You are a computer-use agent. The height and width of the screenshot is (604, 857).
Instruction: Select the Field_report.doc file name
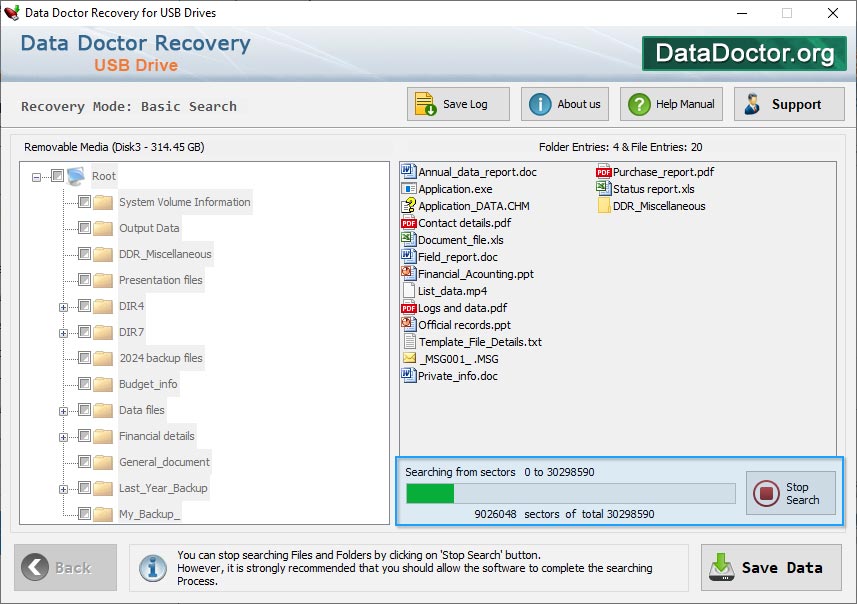[458, 257]
